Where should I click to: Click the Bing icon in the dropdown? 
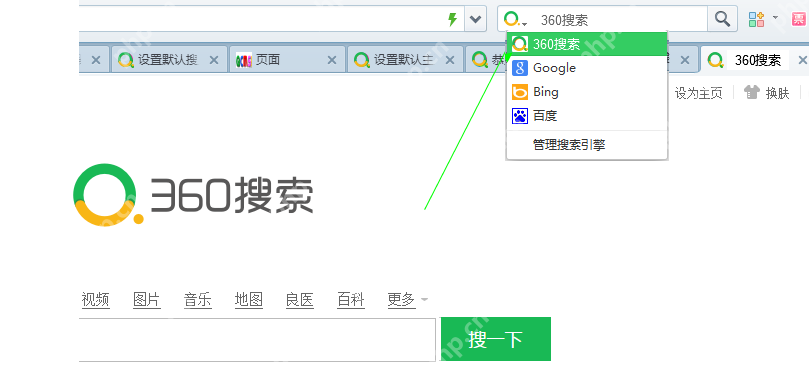tap(520, 92)
